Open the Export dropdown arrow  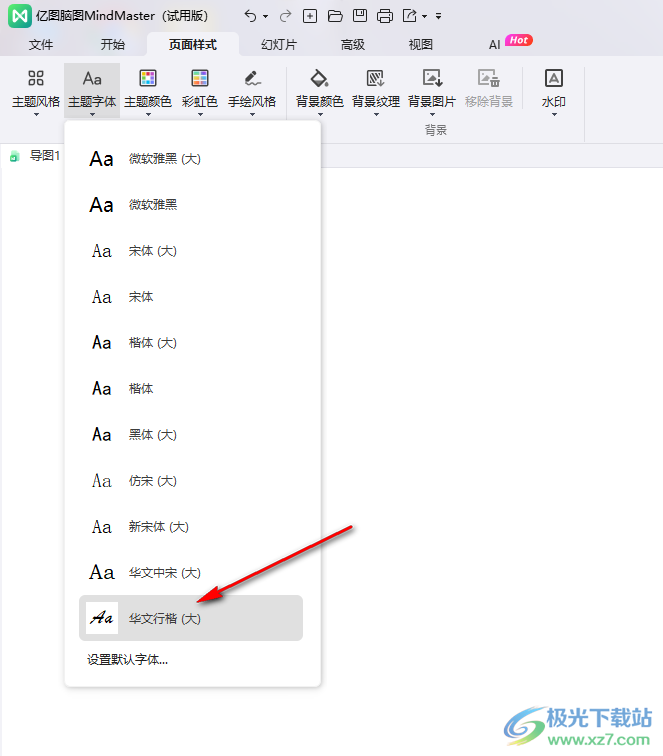click(424, 16)
